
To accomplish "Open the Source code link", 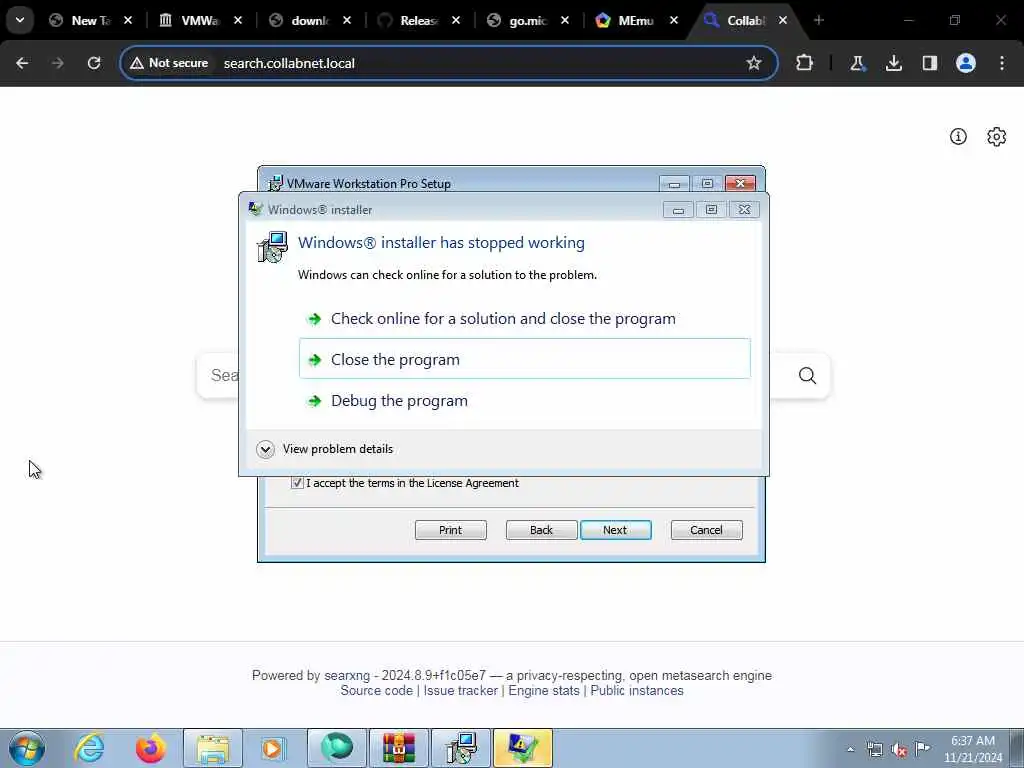I will click(x=377, y=691).
